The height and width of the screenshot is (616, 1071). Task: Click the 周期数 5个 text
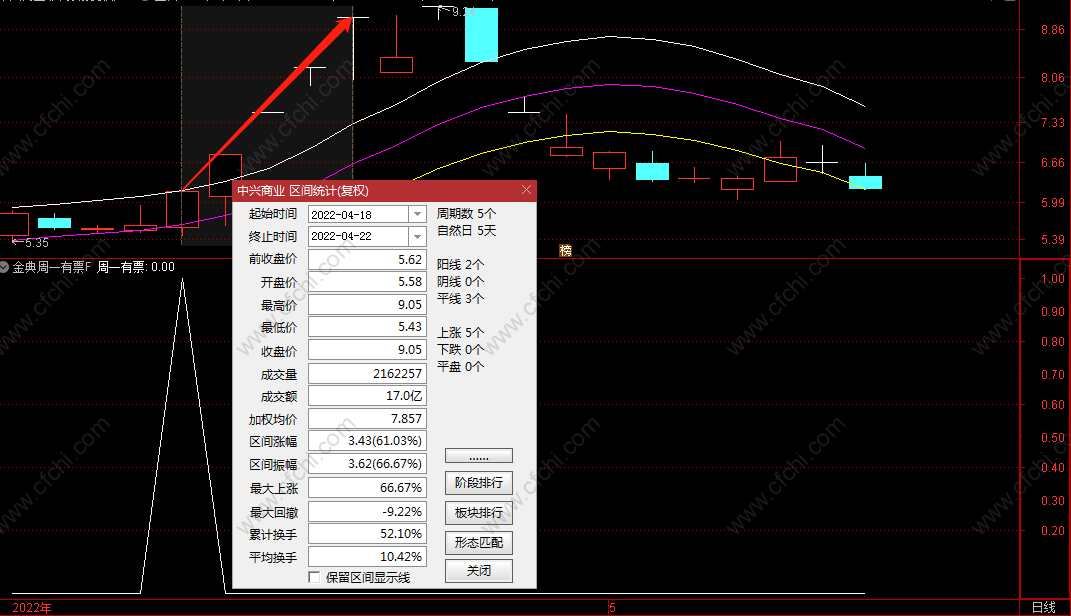click(467, 214)
